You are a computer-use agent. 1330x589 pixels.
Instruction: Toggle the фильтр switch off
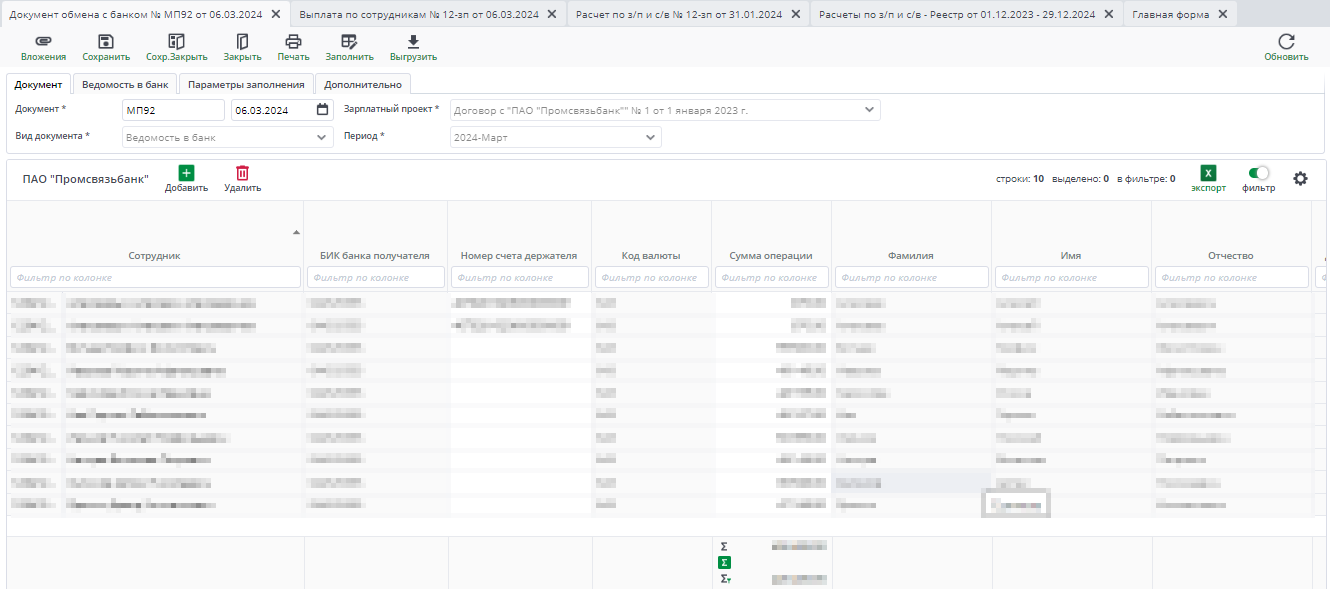pos(1259,173)
